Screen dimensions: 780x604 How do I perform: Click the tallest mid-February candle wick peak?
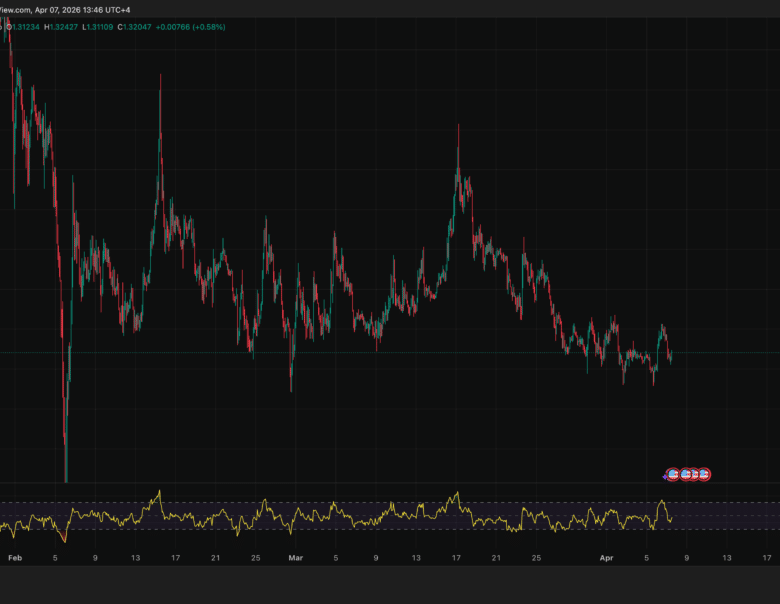(x=159, y=76)
